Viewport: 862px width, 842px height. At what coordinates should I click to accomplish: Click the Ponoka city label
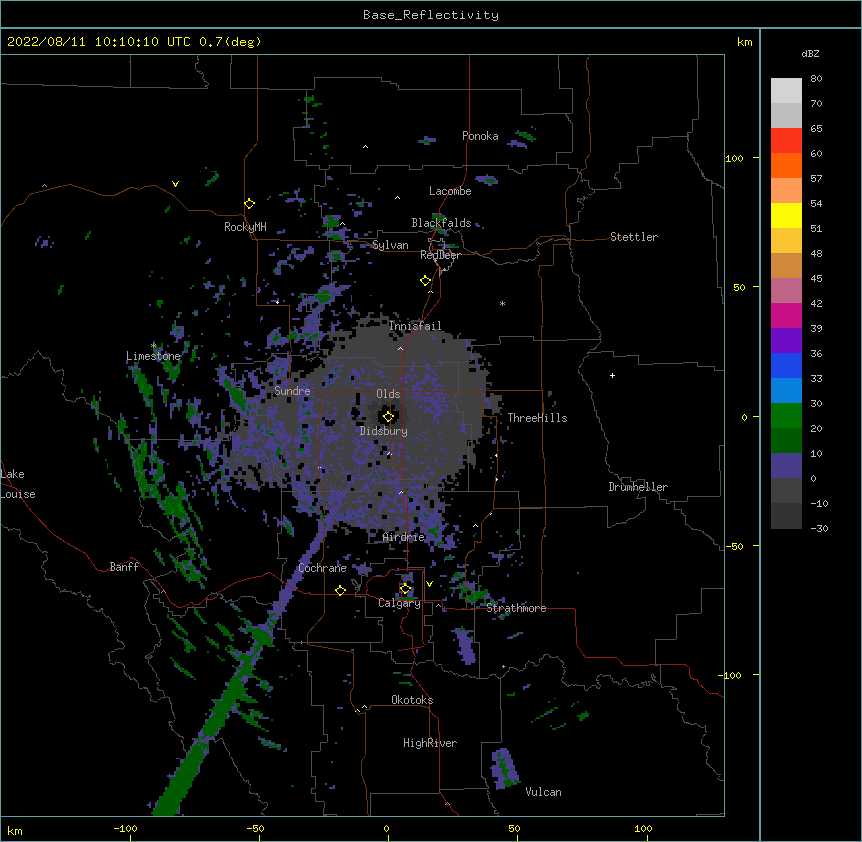pos(480,136)
